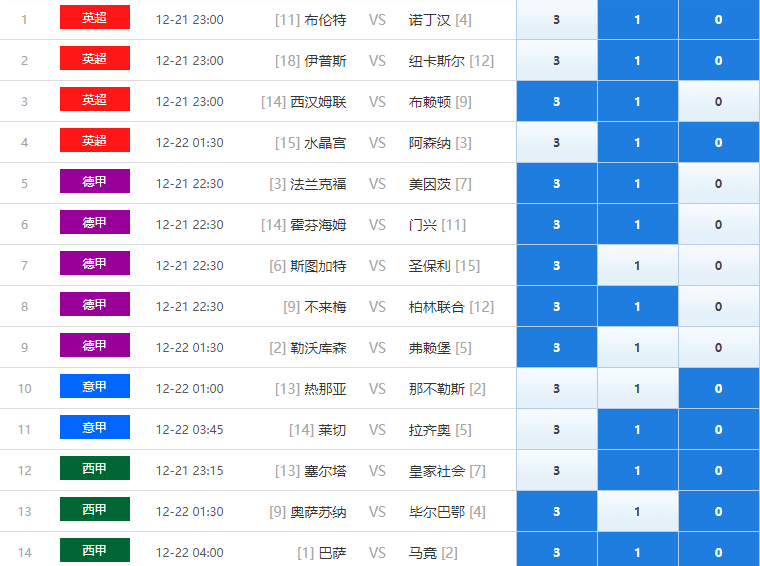760x566 pixels.
Task: Toggle option 3 for 热那亚 vs 那不勒斯
Action: pyautogui.click(x=557, y=388)
